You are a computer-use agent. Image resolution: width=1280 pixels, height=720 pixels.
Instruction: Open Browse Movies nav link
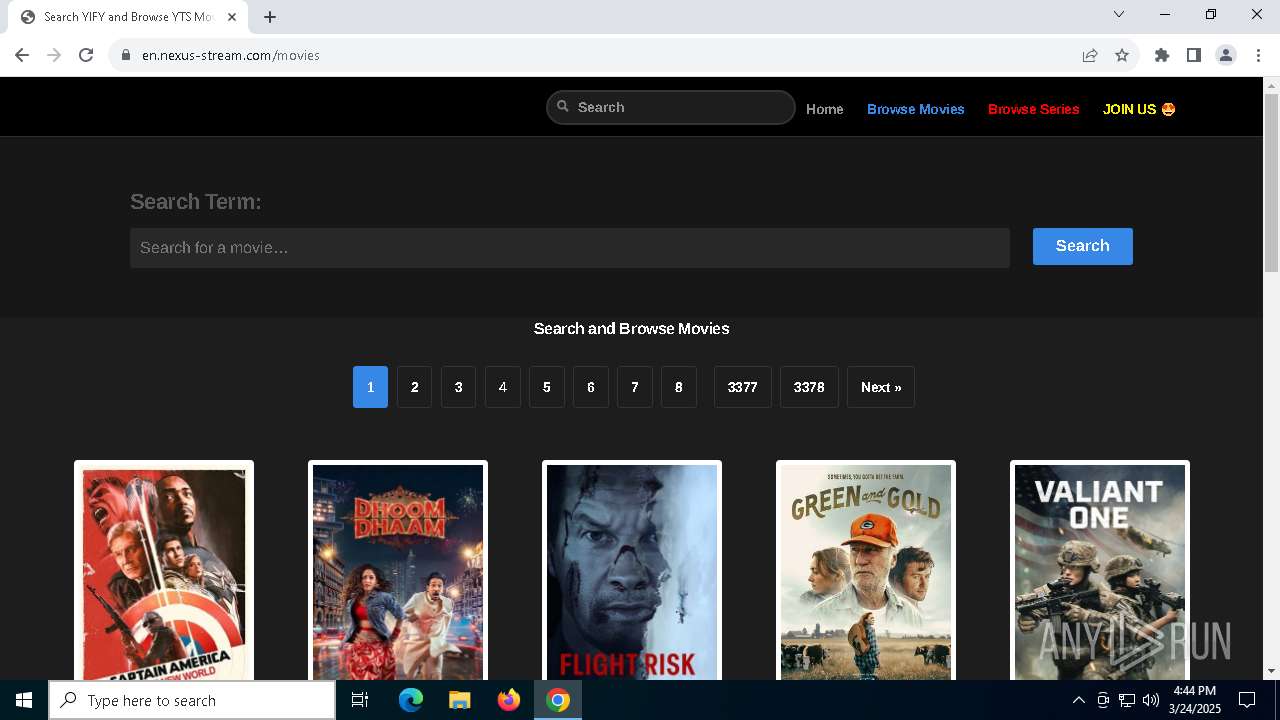(916, 109)
